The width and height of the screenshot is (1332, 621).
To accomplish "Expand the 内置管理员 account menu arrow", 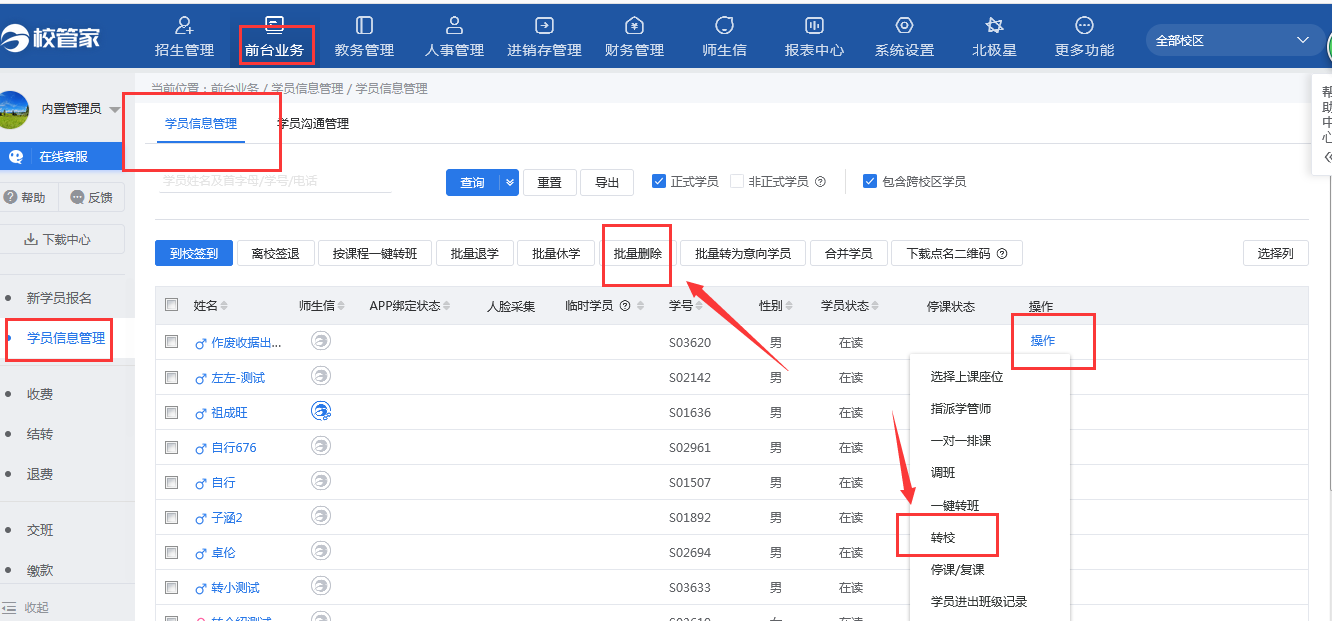I will (x=115, y=110).
